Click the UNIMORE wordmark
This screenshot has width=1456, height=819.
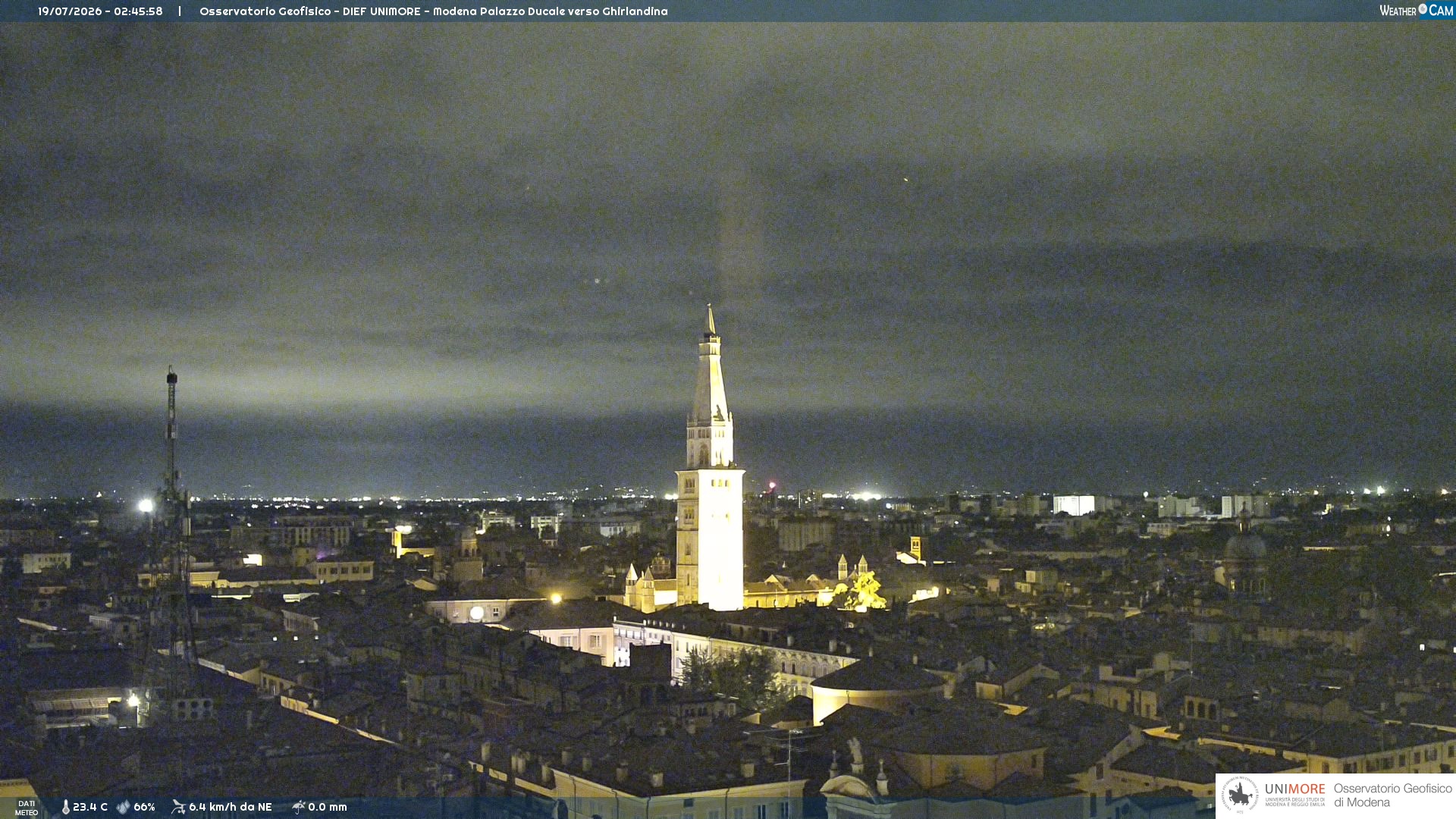(x=1294, y=789)
